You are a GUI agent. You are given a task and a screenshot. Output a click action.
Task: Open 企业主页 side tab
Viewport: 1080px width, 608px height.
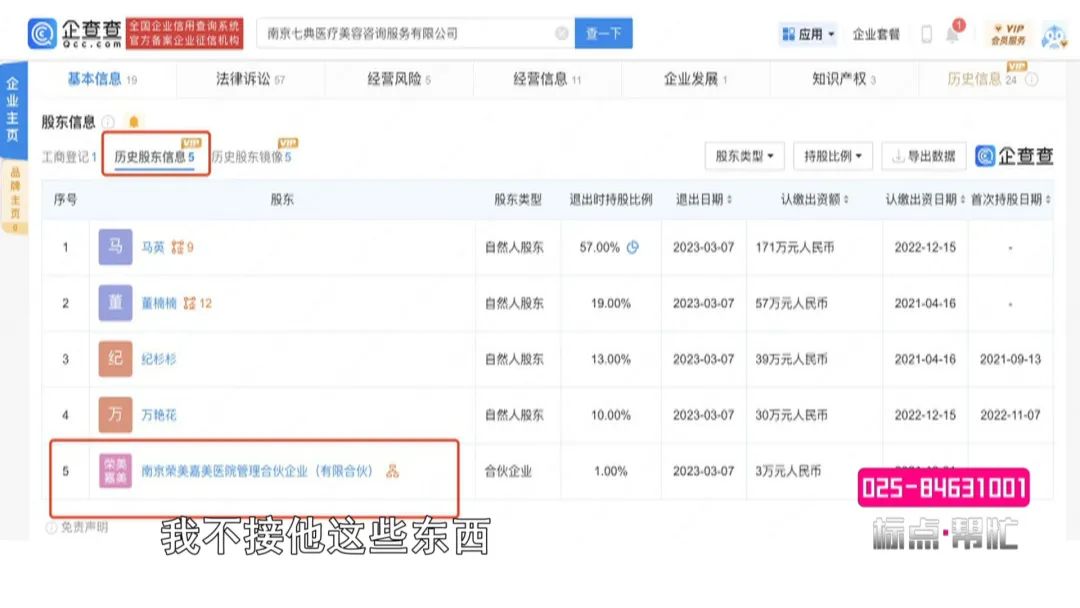tap(13, 110)
